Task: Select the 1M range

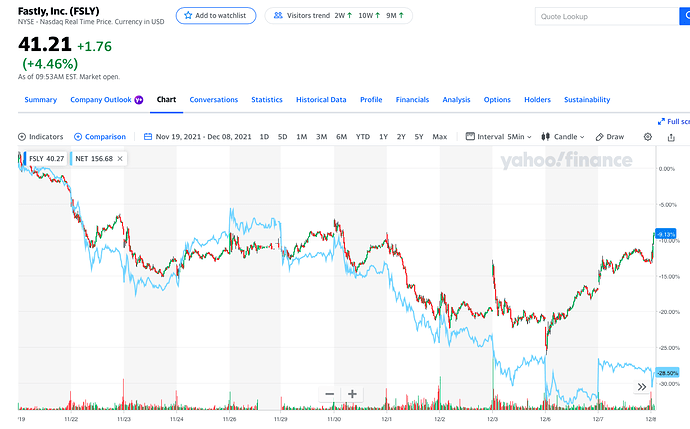Action: [301, 137]
